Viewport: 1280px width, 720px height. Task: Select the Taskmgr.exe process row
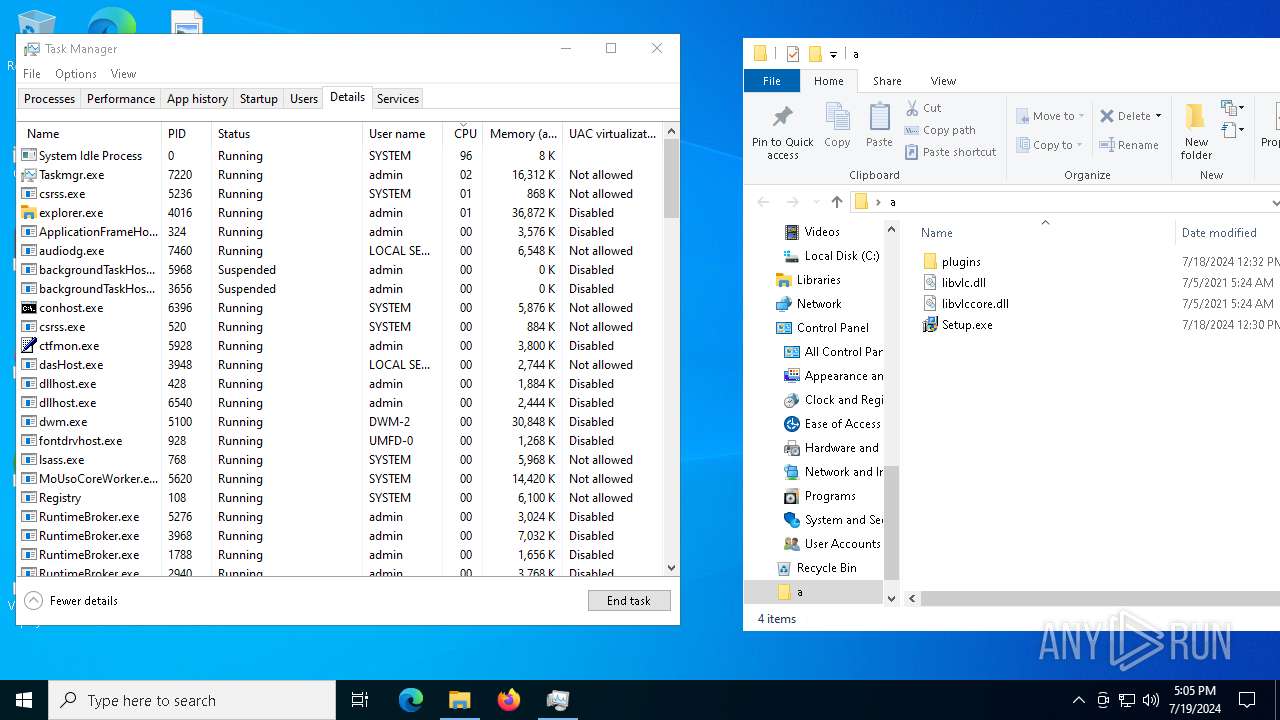(x=340, y=175)
